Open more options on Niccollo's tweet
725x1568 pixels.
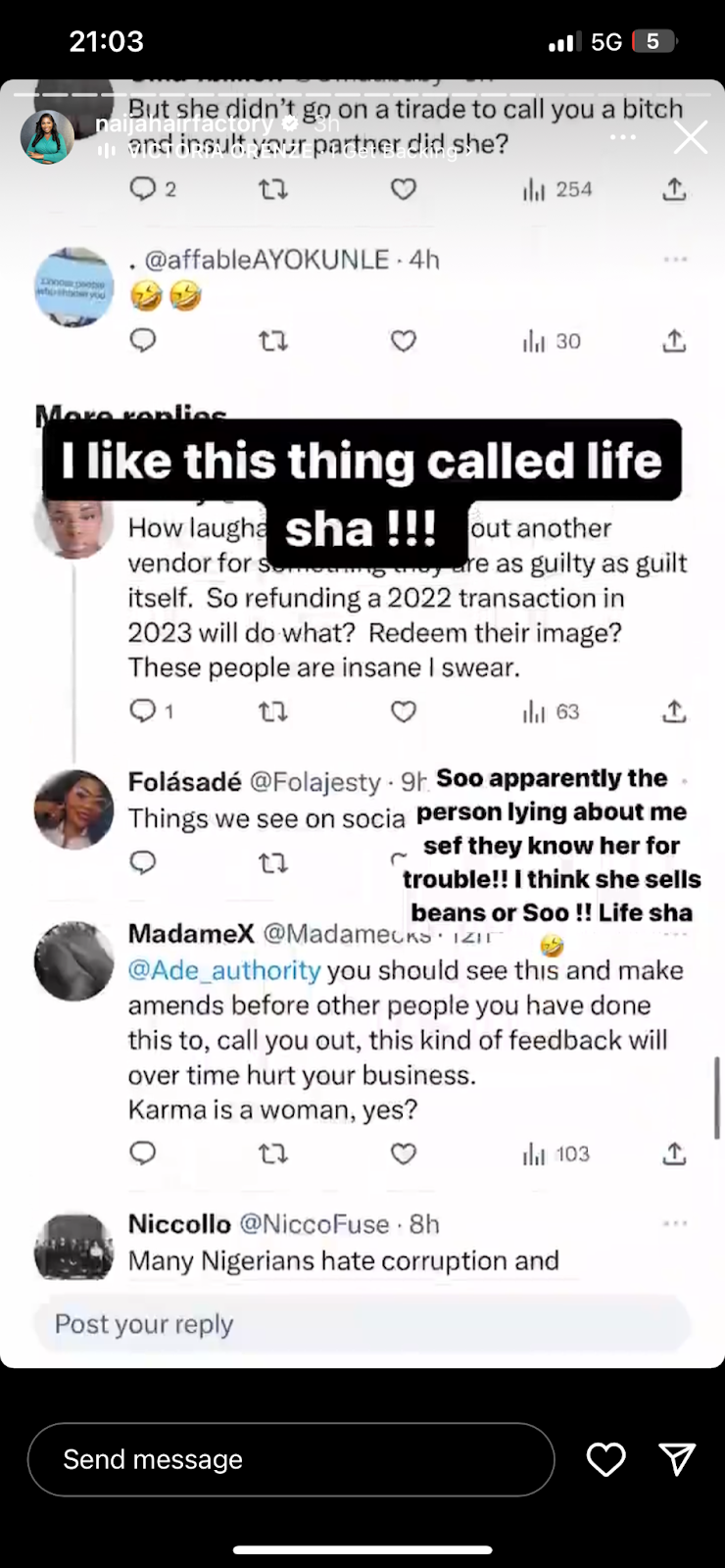[x=675, y=1224]
